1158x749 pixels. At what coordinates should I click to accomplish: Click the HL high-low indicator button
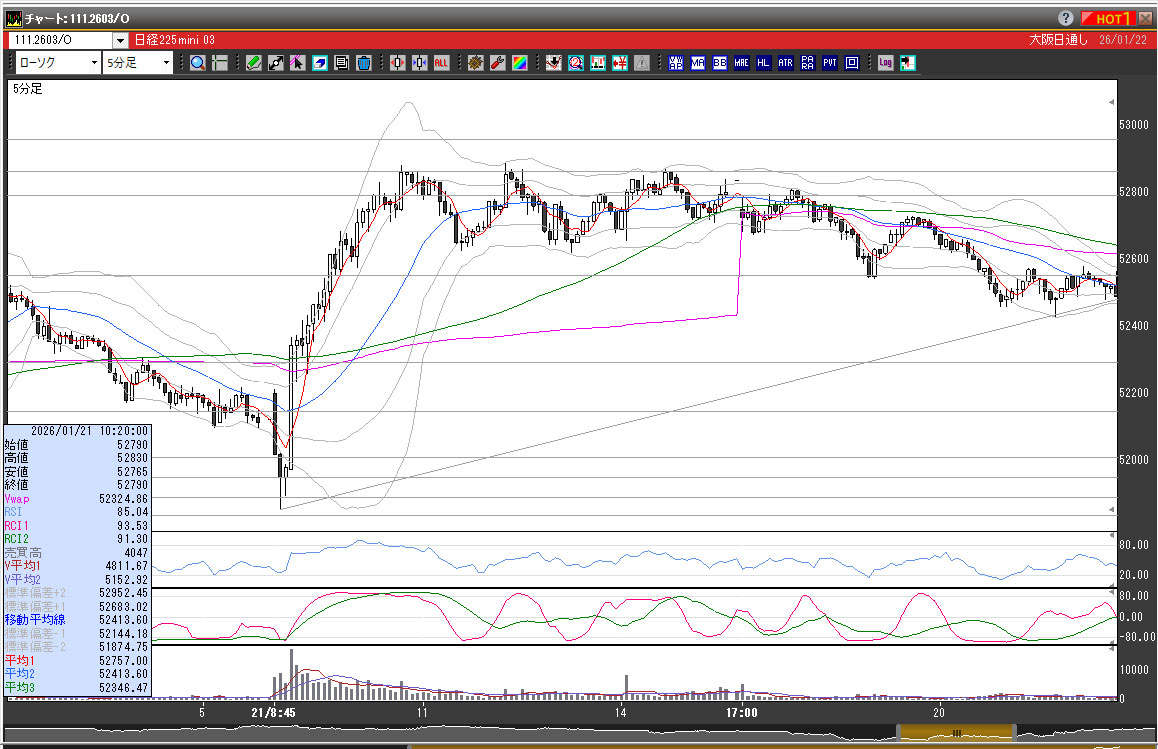pyautogui.click(x=763, y=63)
